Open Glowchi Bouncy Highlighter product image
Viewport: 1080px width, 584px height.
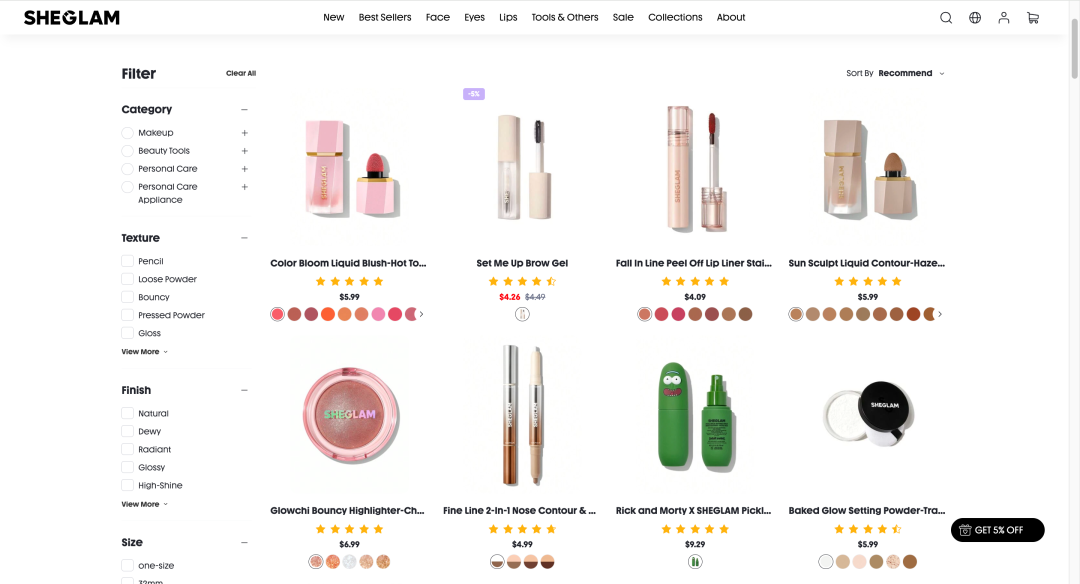[350, 415]
